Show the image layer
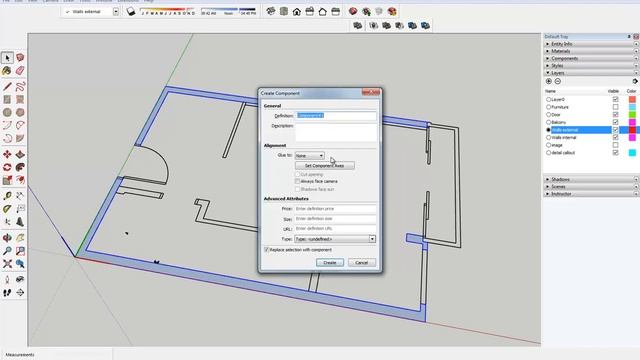640x360 pixels. [x=615, y=145]
